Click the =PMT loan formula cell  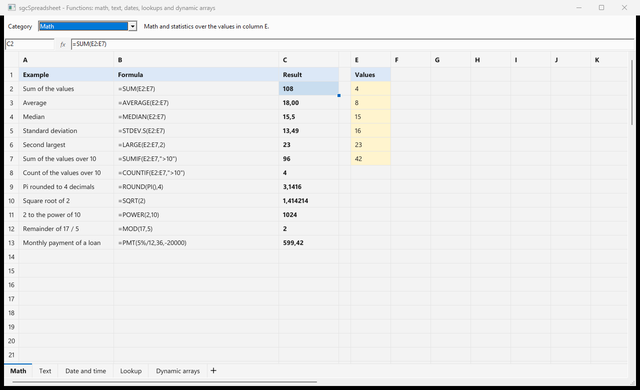click(196, 243)
